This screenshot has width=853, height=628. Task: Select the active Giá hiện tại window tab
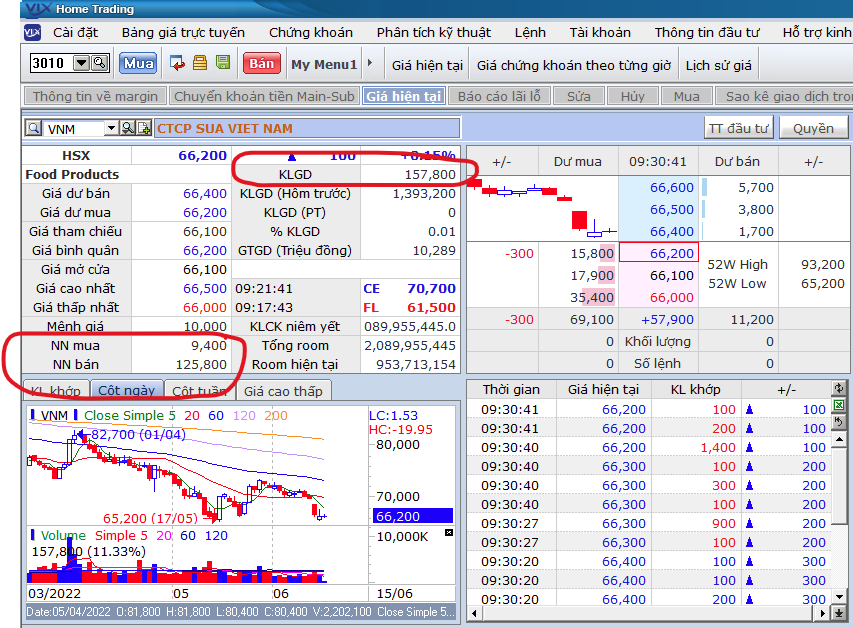(404, 96)
